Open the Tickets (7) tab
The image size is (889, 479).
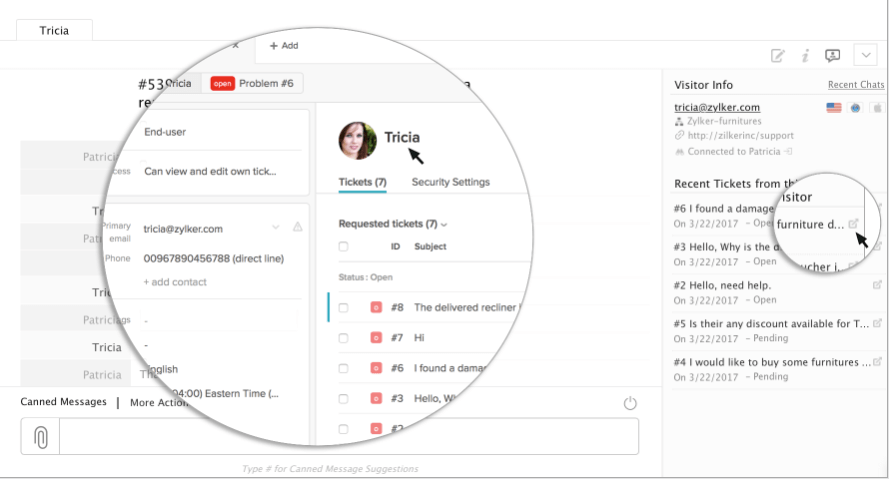(x=362, y=182)
